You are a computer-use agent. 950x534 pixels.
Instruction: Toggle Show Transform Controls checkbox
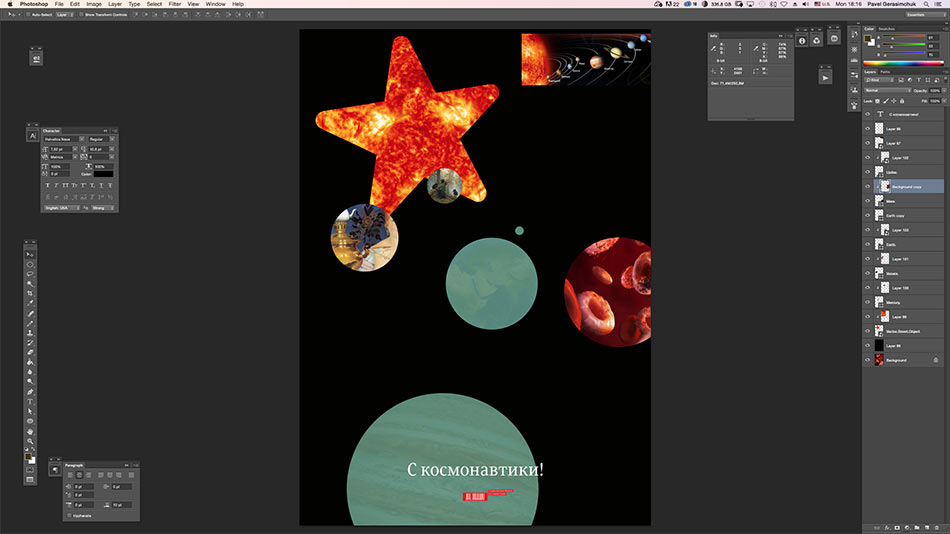coord(81,15)
